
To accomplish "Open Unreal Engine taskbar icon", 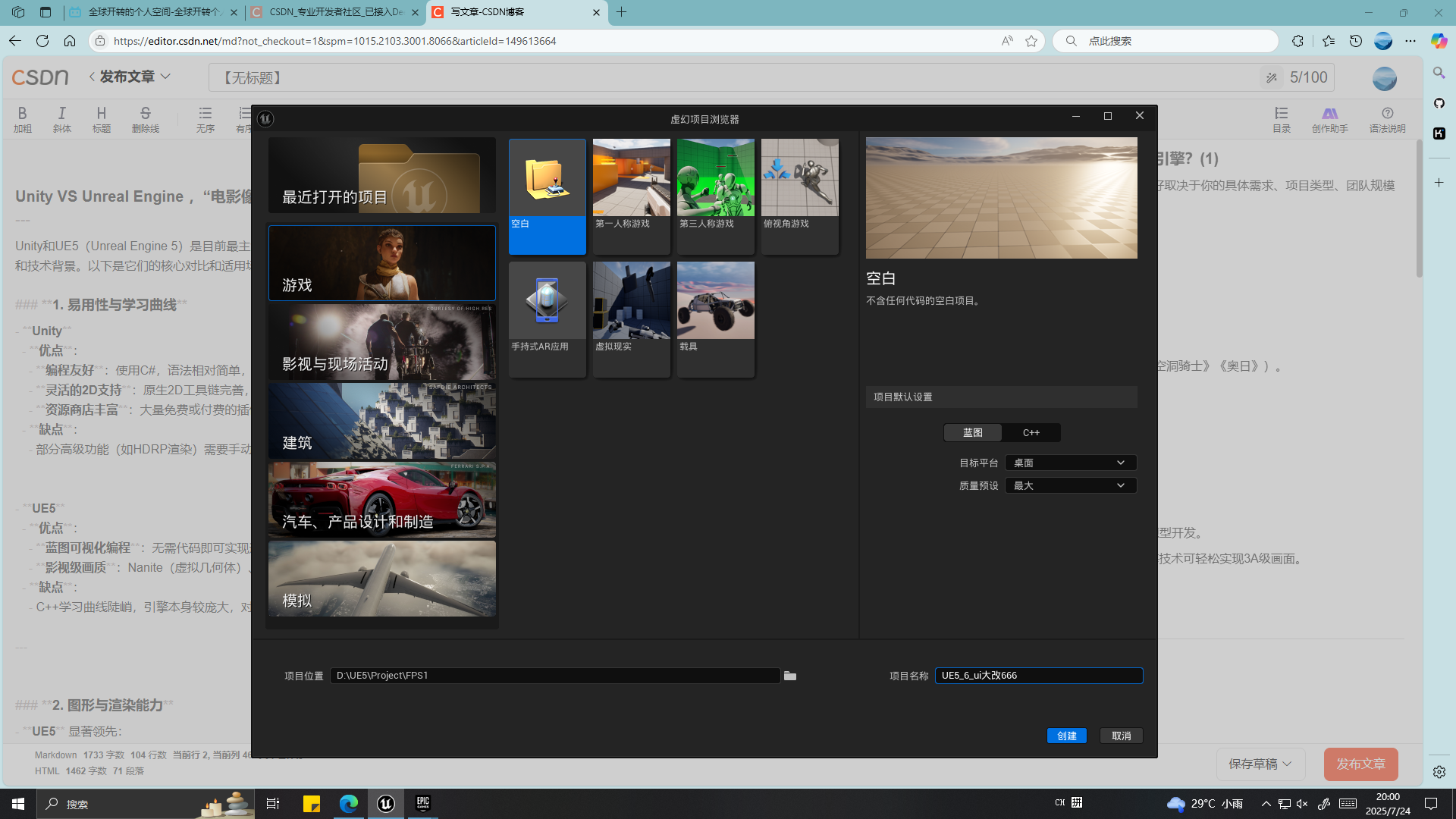I will (x=386, y=804).
